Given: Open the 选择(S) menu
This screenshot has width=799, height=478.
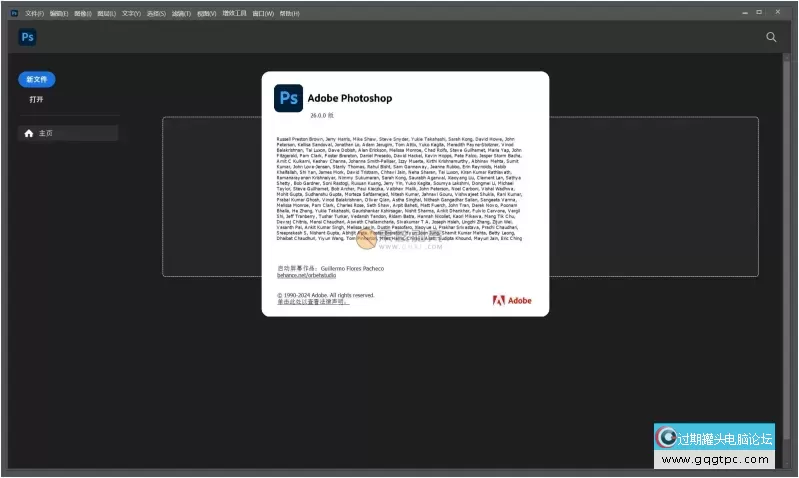Looking at the screenshot, I should click(156, 15).
